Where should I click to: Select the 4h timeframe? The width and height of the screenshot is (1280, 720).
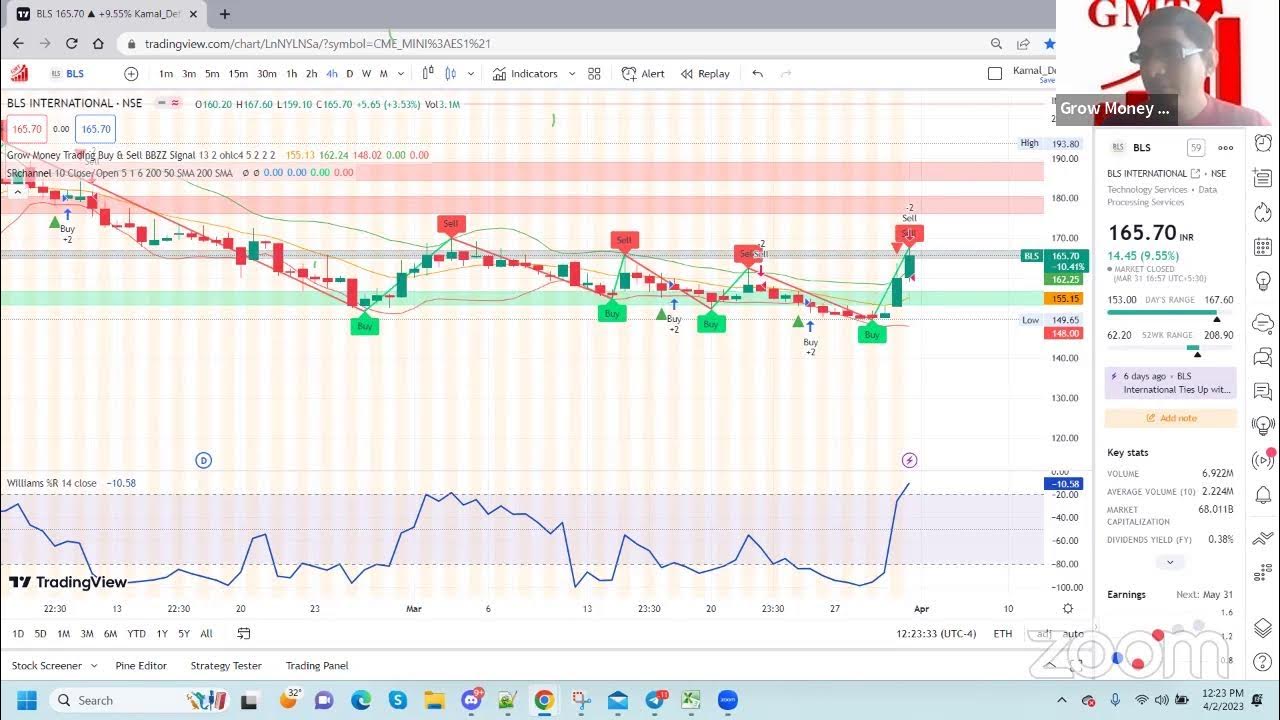pyautogui.click(x=331, y=74)
